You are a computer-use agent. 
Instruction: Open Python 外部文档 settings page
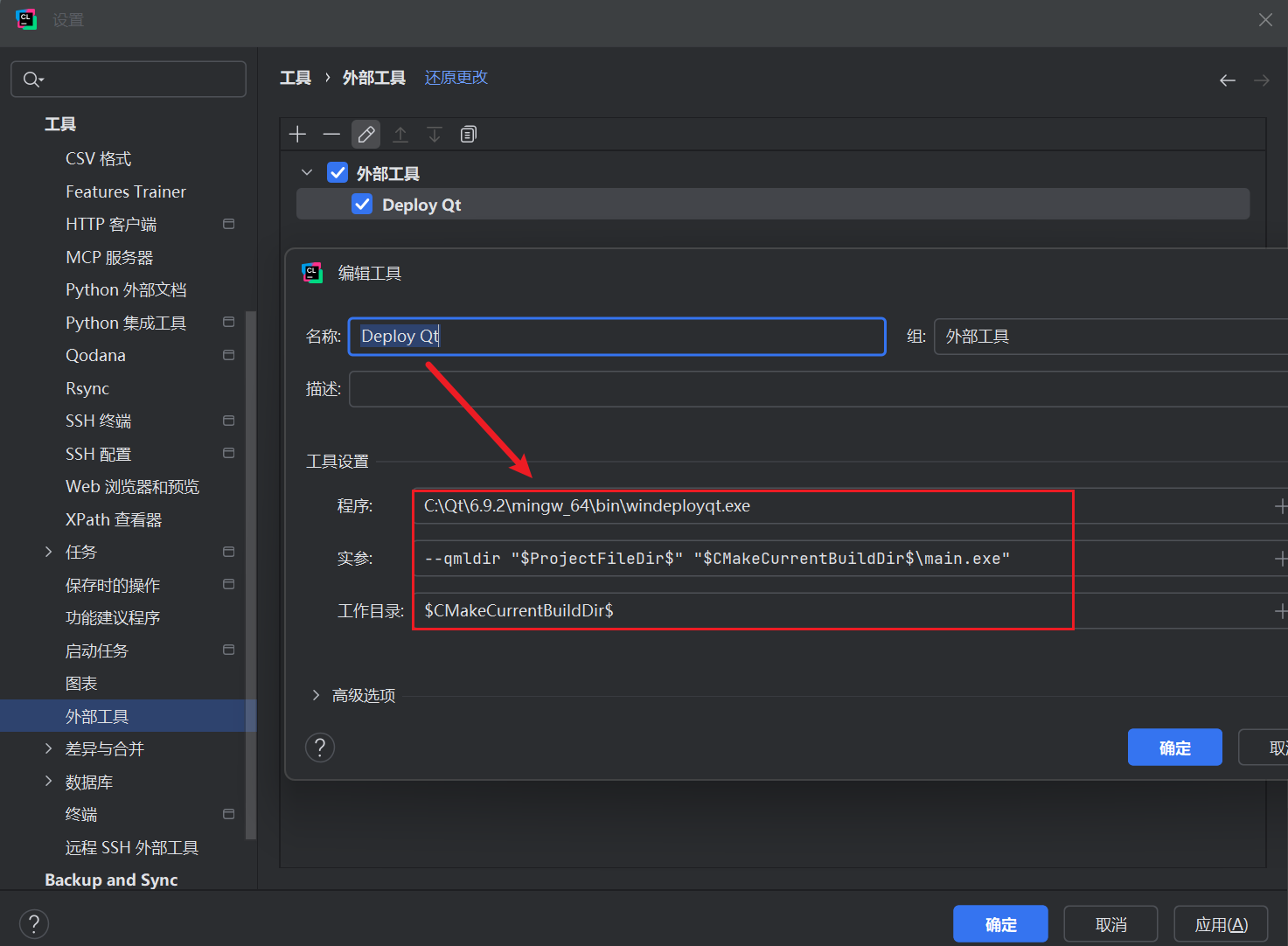pyautogui.click(x=126, y=289)
